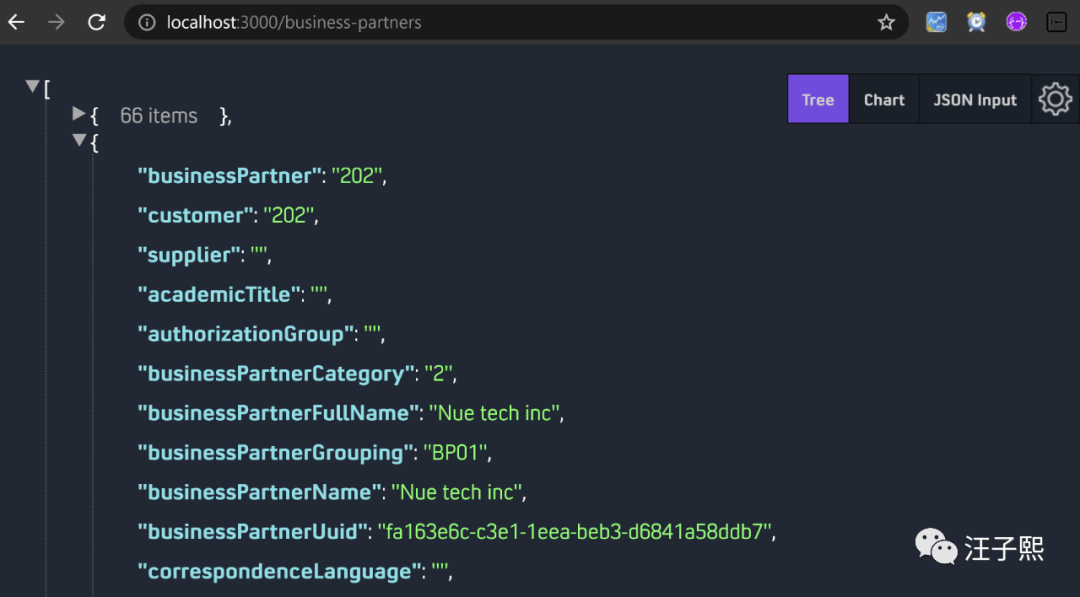Click the black square extension icon
Screen dimensions: 1080x597
[1056, 22]
